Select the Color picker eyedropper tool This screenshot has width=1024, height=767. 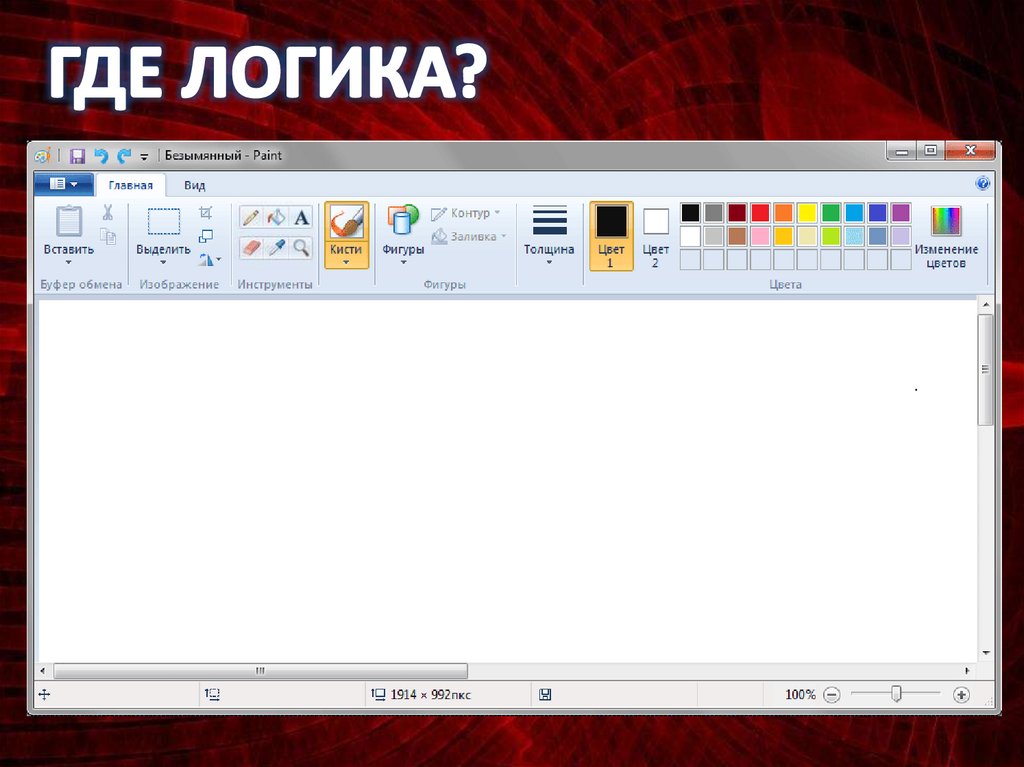pyautogui.click(x=276, y=248)
